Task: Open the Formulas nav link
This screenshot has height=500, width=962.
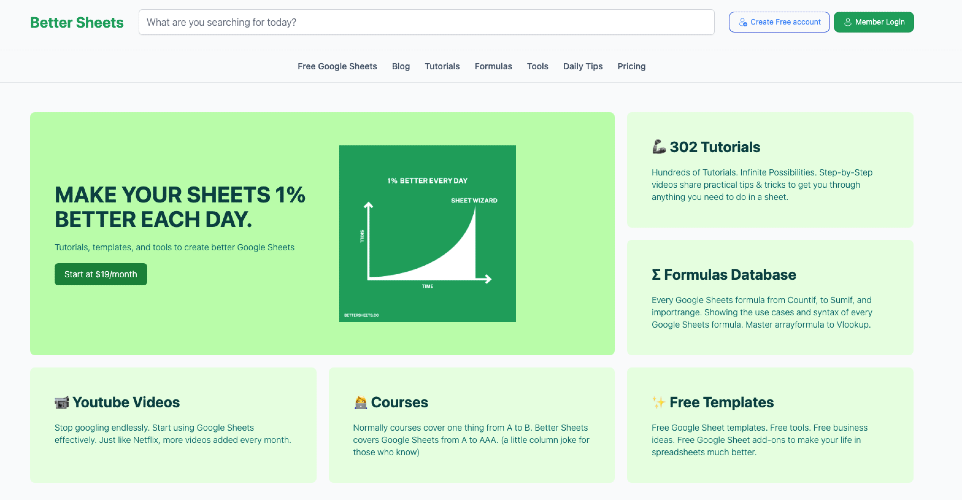Action: point(493,66)
